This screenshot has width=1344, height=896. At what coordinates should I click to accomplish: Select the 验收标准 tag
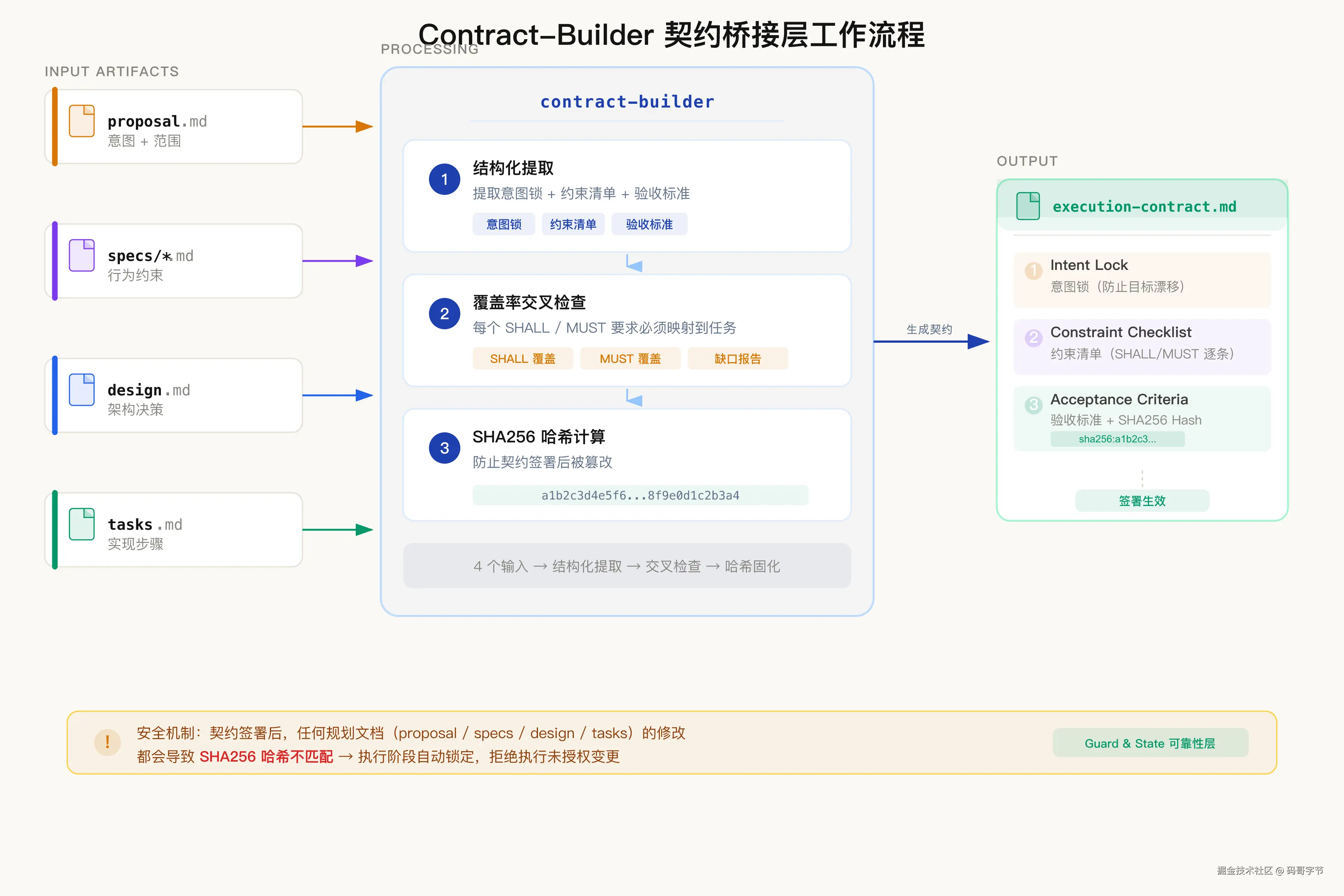coord(649,224)
